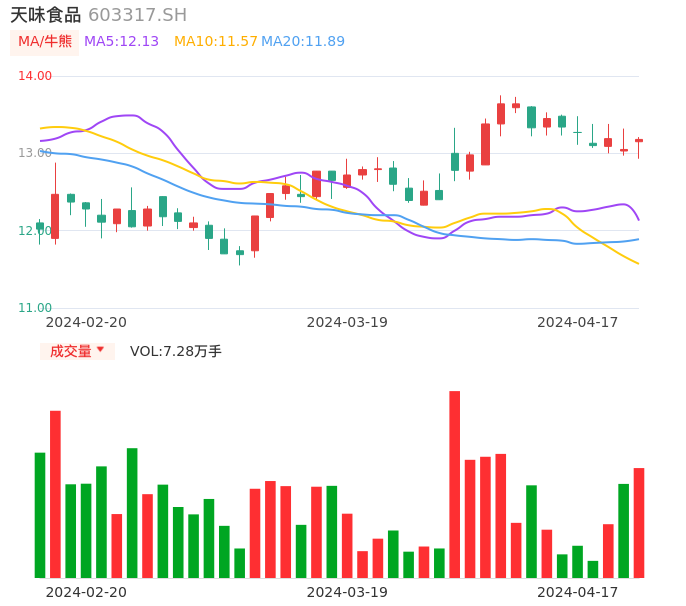
Task: Select 2024-04-17 date on the volume chart axis
Action: (578, 592)
